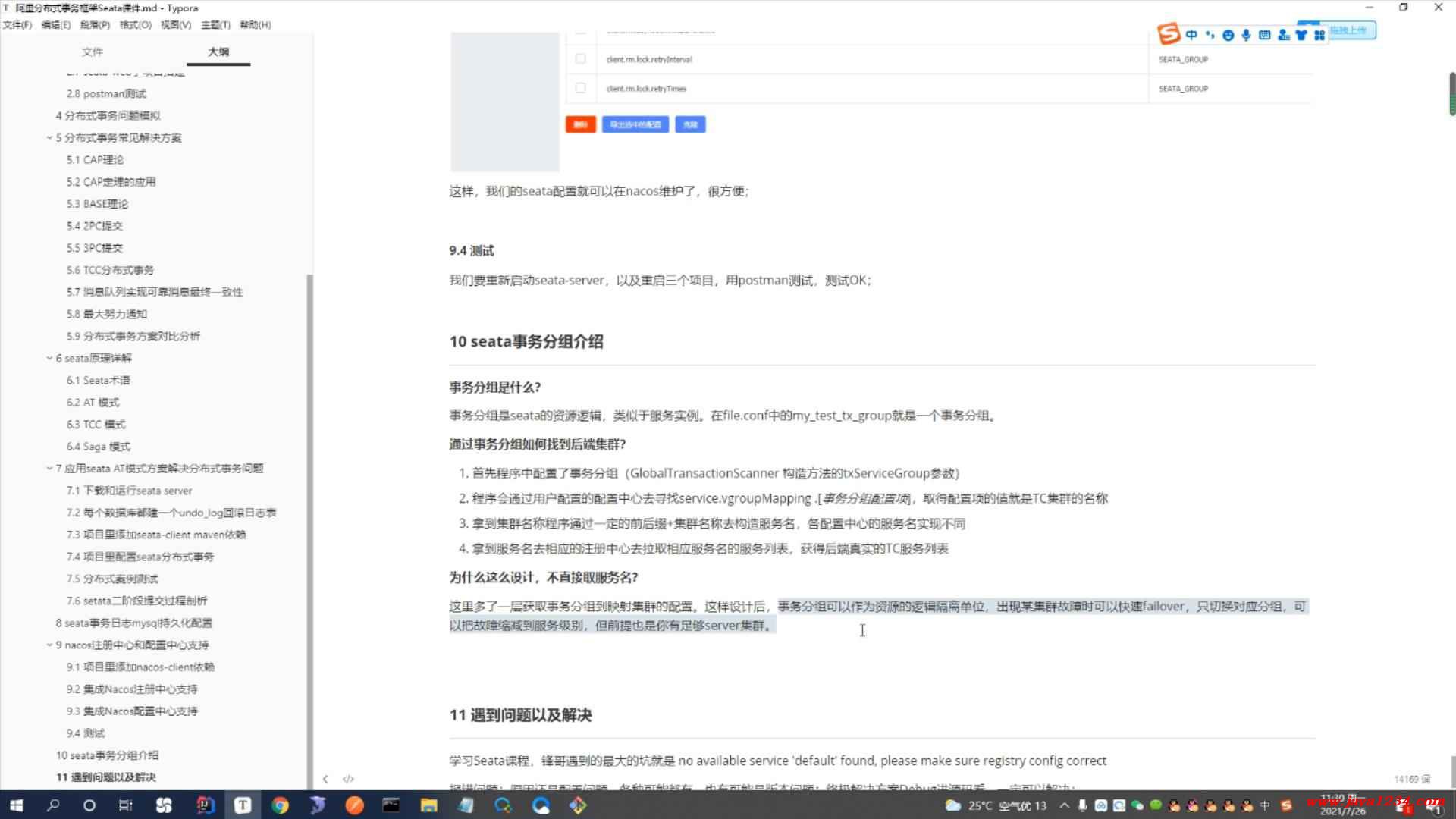Open outline item 9.4 测试
This screenshot has width=1456, height=819.
pos(86,733)
